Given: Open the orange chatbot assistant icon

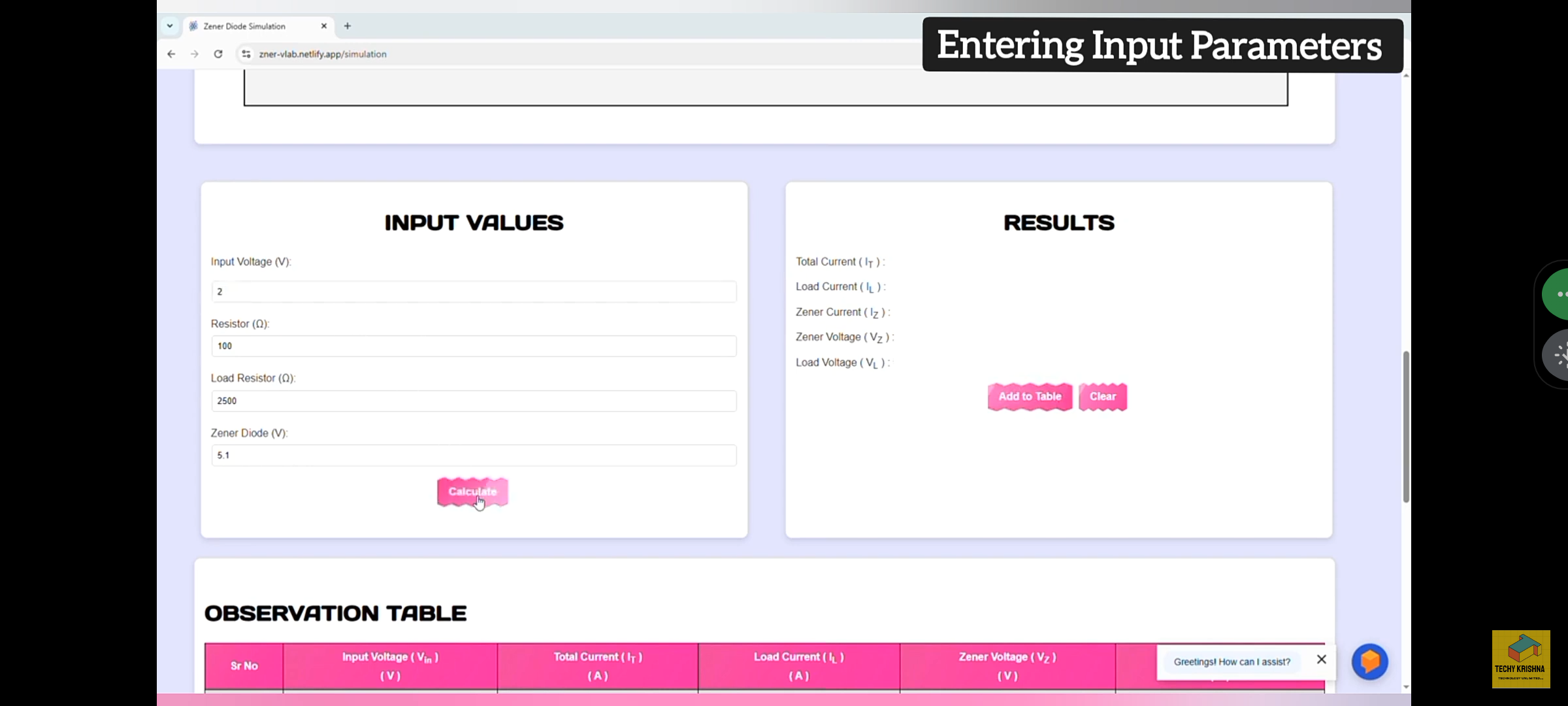Looking at the screenshot, I should click(1369, 662).
